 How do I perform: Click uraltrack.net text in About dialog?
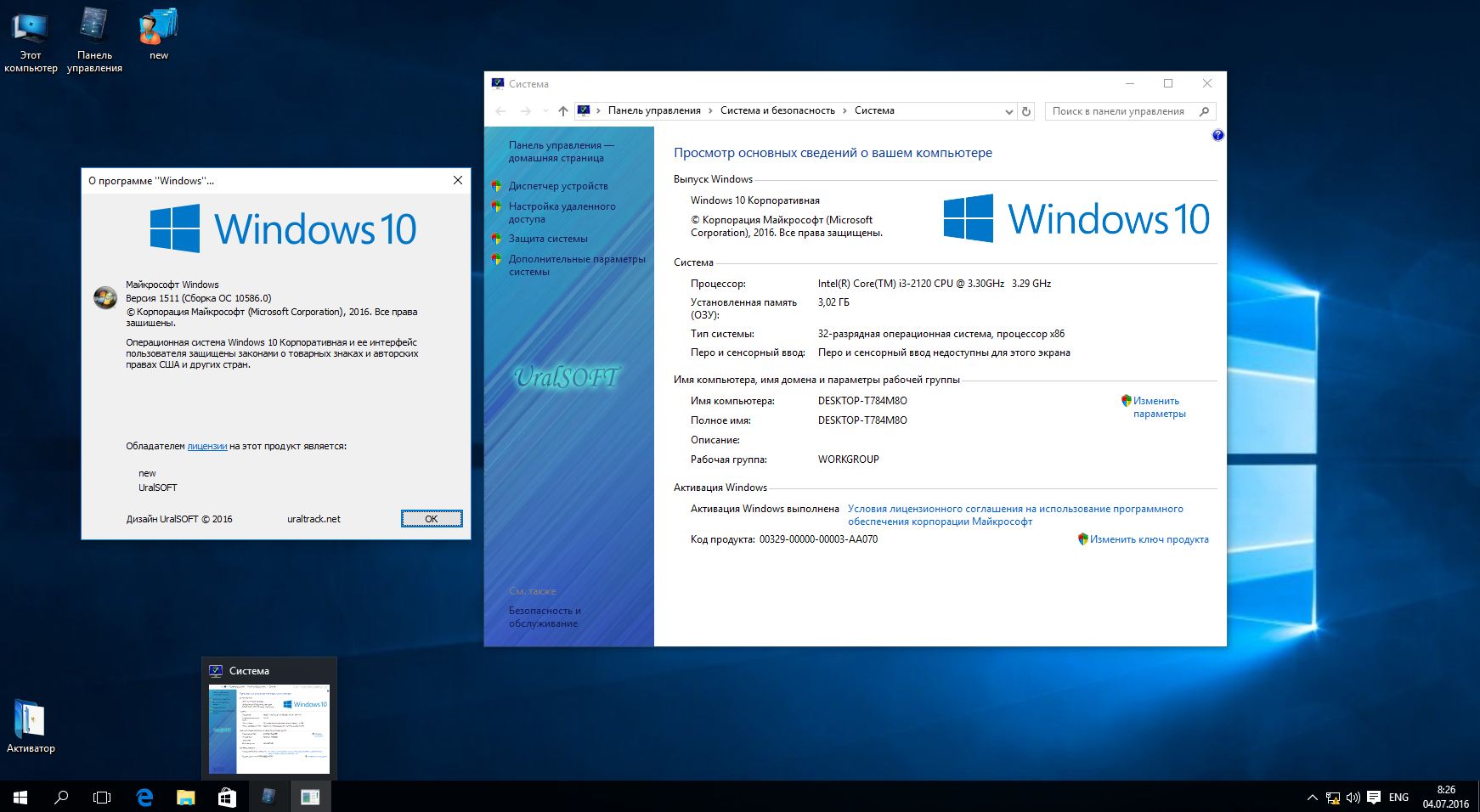(314, 519)
